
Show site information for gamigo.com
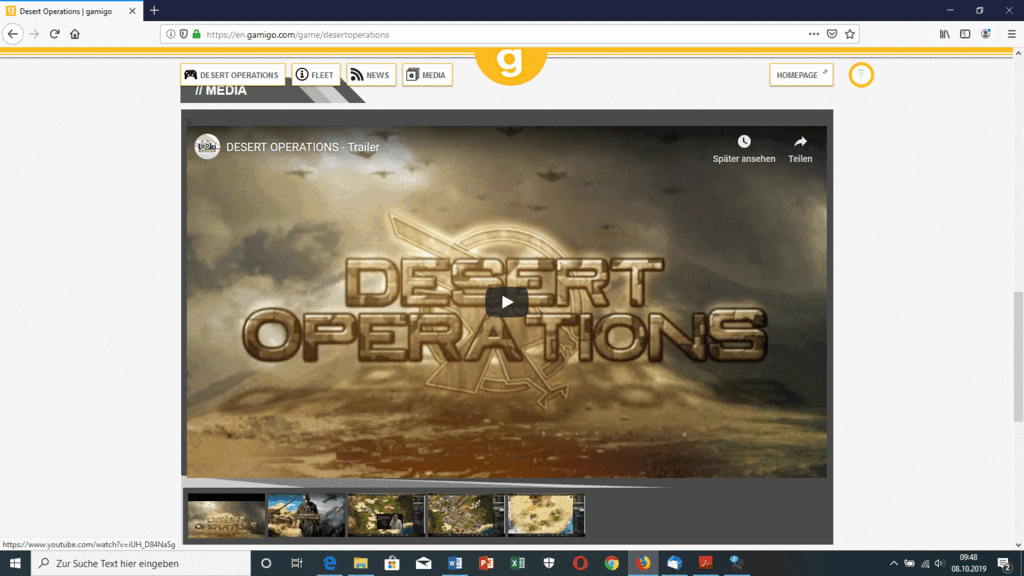pyautogui.click(x=170, y=34)
